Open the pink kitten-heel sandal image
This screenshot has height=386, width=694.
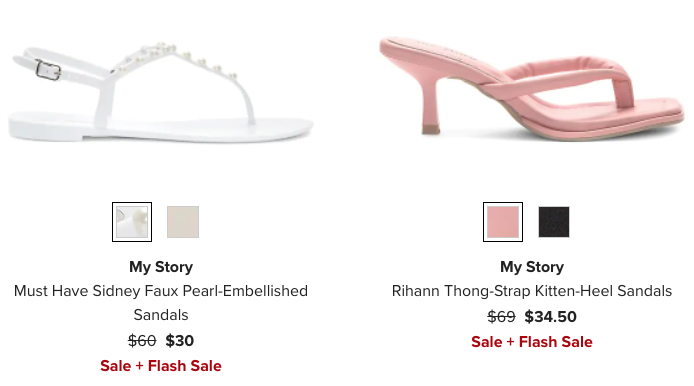[532, 89]
